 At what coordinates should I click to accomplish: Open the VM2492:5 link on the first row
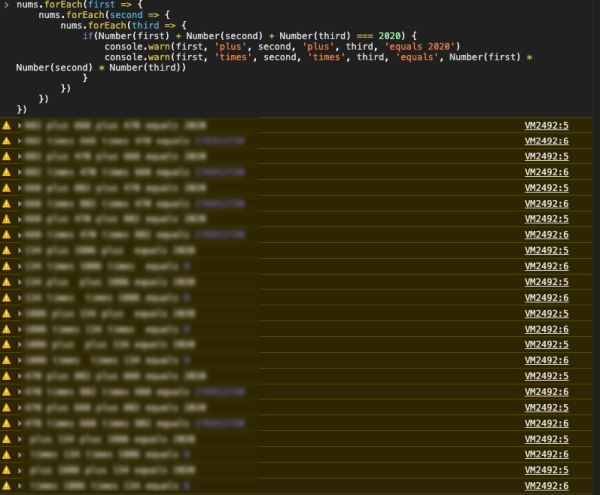(546, 126)
